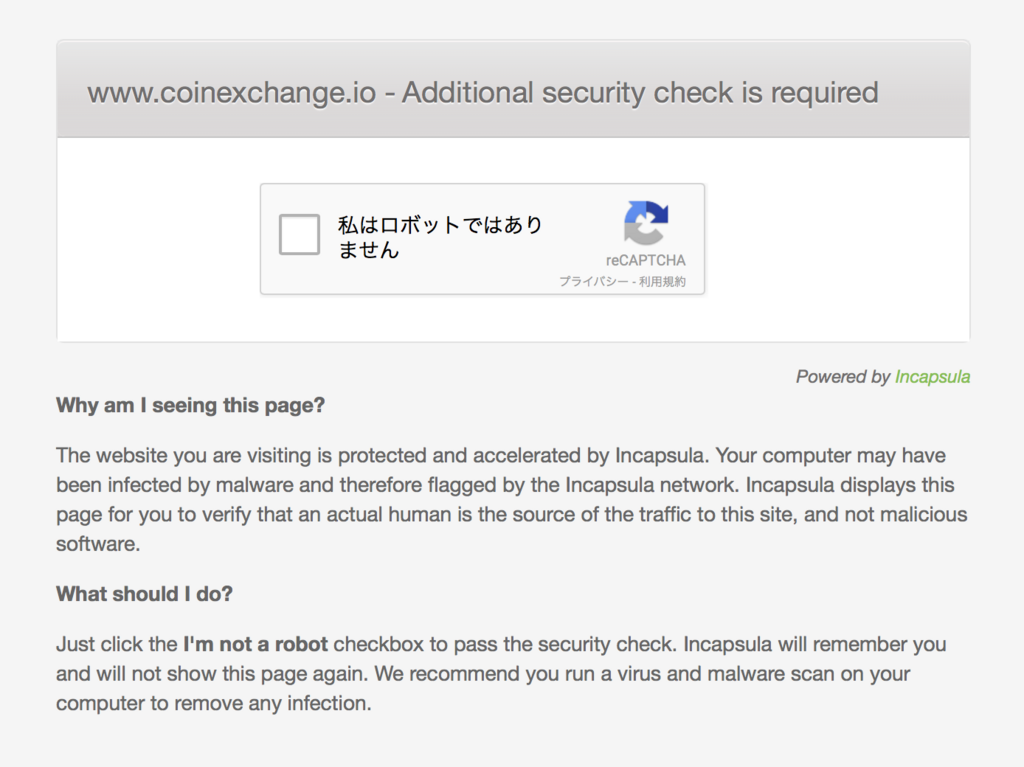Click the 'Why am I seeing this page?' heading

tap(191, 406)
